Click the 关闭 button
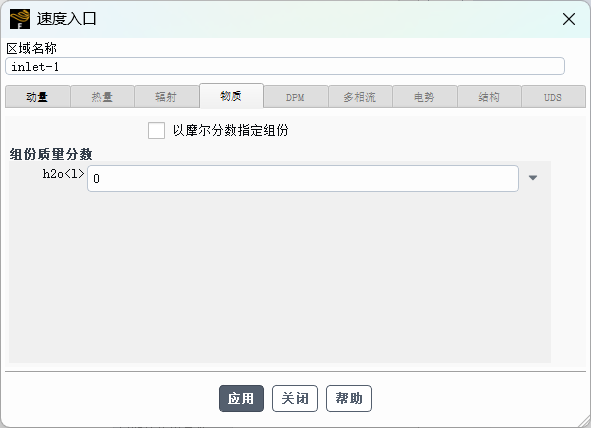This screenshot has width=591, height=428. [x=295, y=398]
